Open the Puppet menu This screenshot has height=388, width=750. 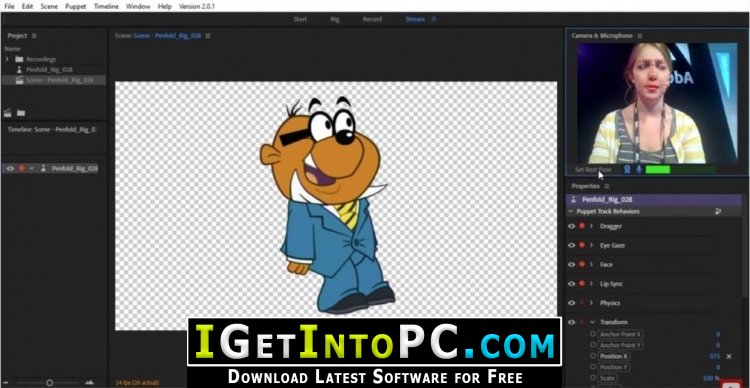click(76, 7)
